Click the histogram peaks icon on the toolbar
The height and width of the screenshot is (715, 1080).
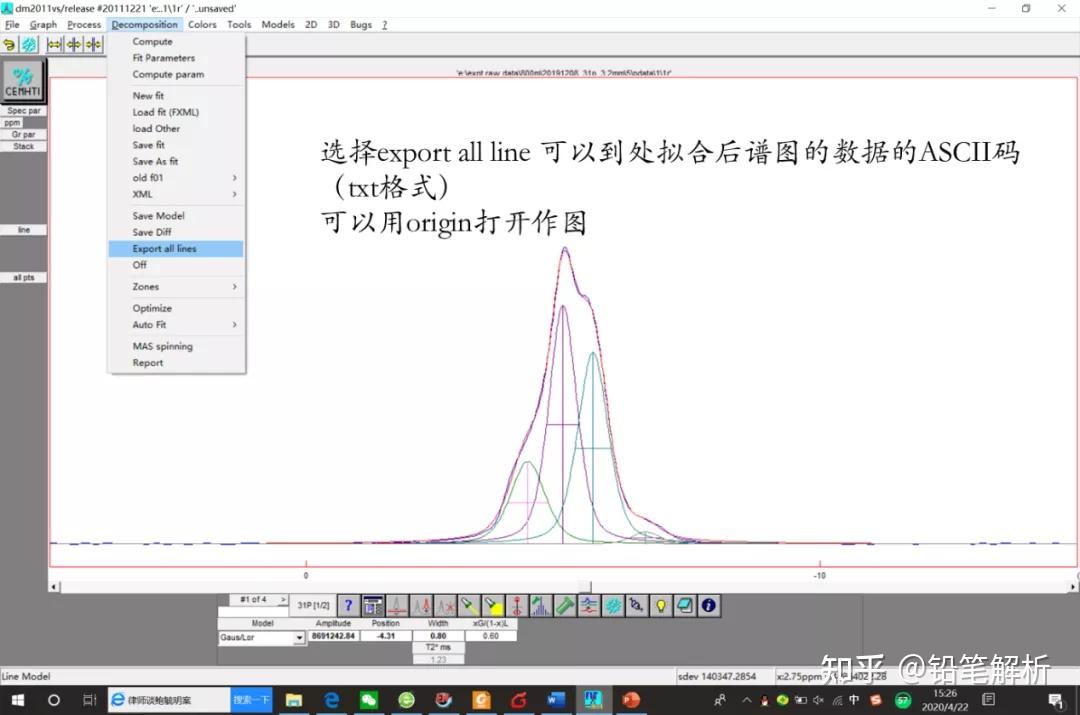point(540,605)
